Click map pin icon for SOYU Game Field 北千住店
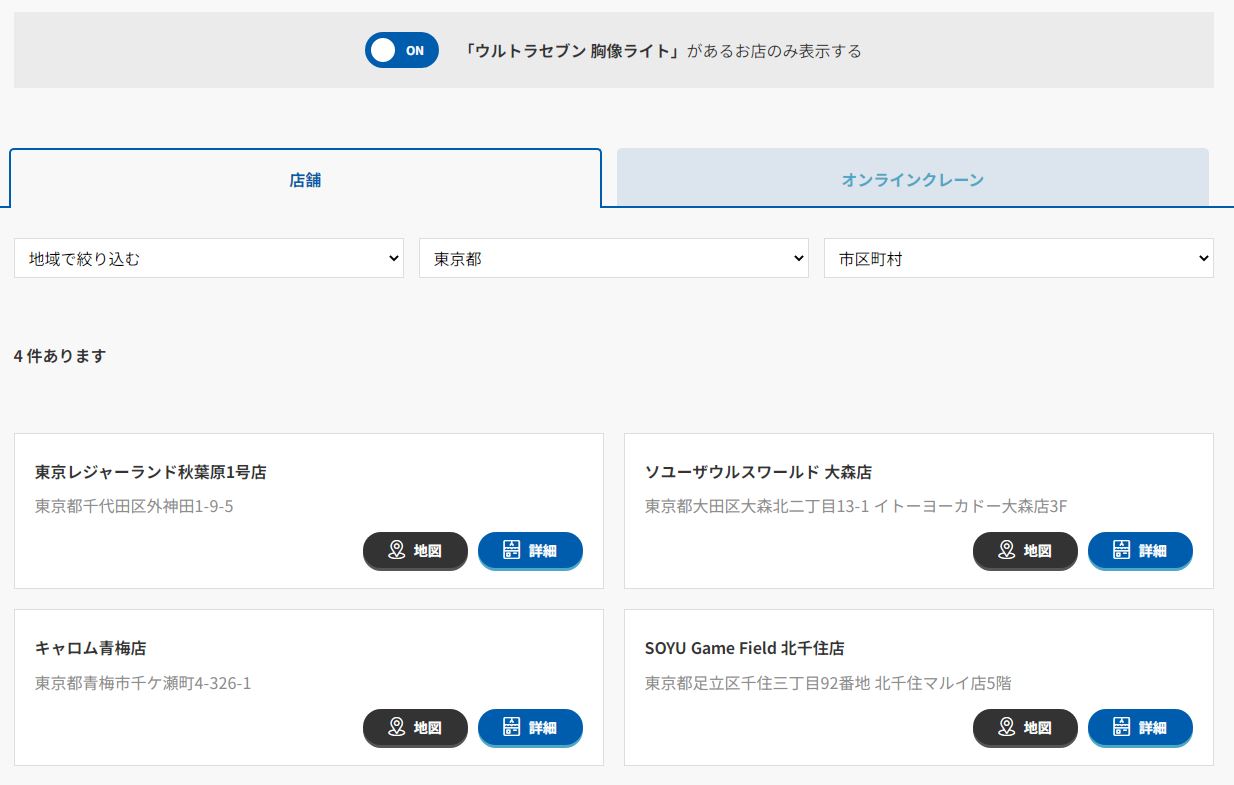1234x785 pixels. 1006,727
